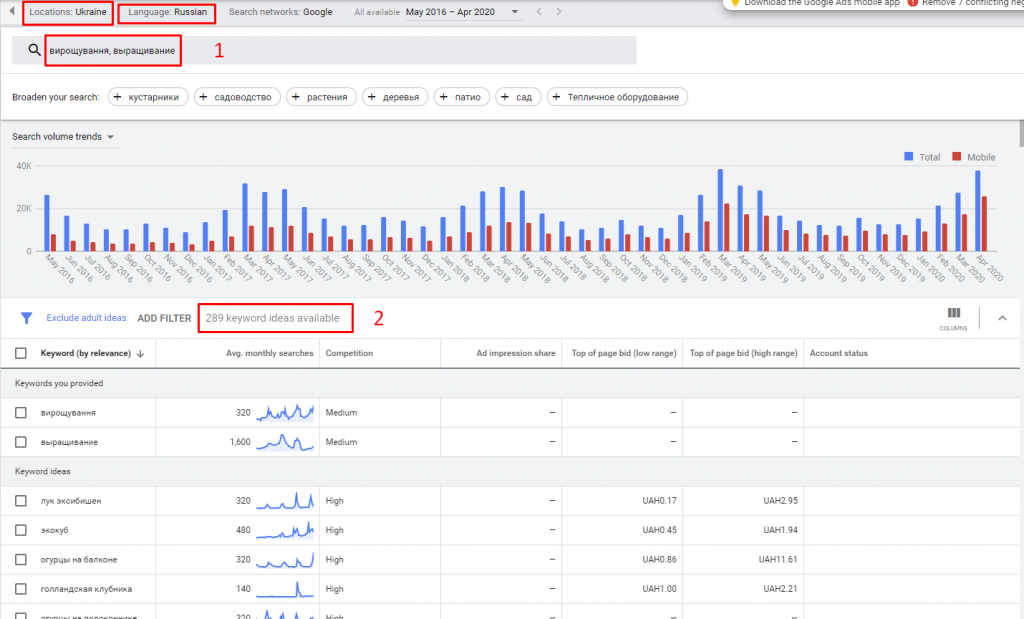
Task: Click the blue Total legend swatch
Action: tap(909, 157)
